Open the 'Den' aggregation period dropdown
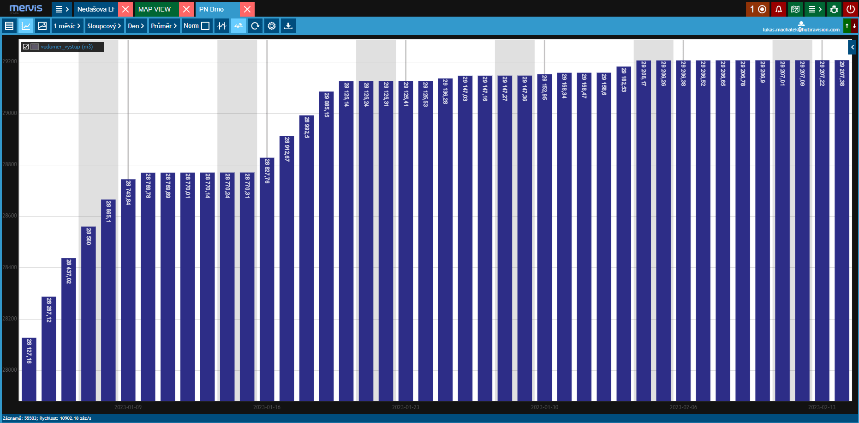859x423 pixels. [135, 25]
